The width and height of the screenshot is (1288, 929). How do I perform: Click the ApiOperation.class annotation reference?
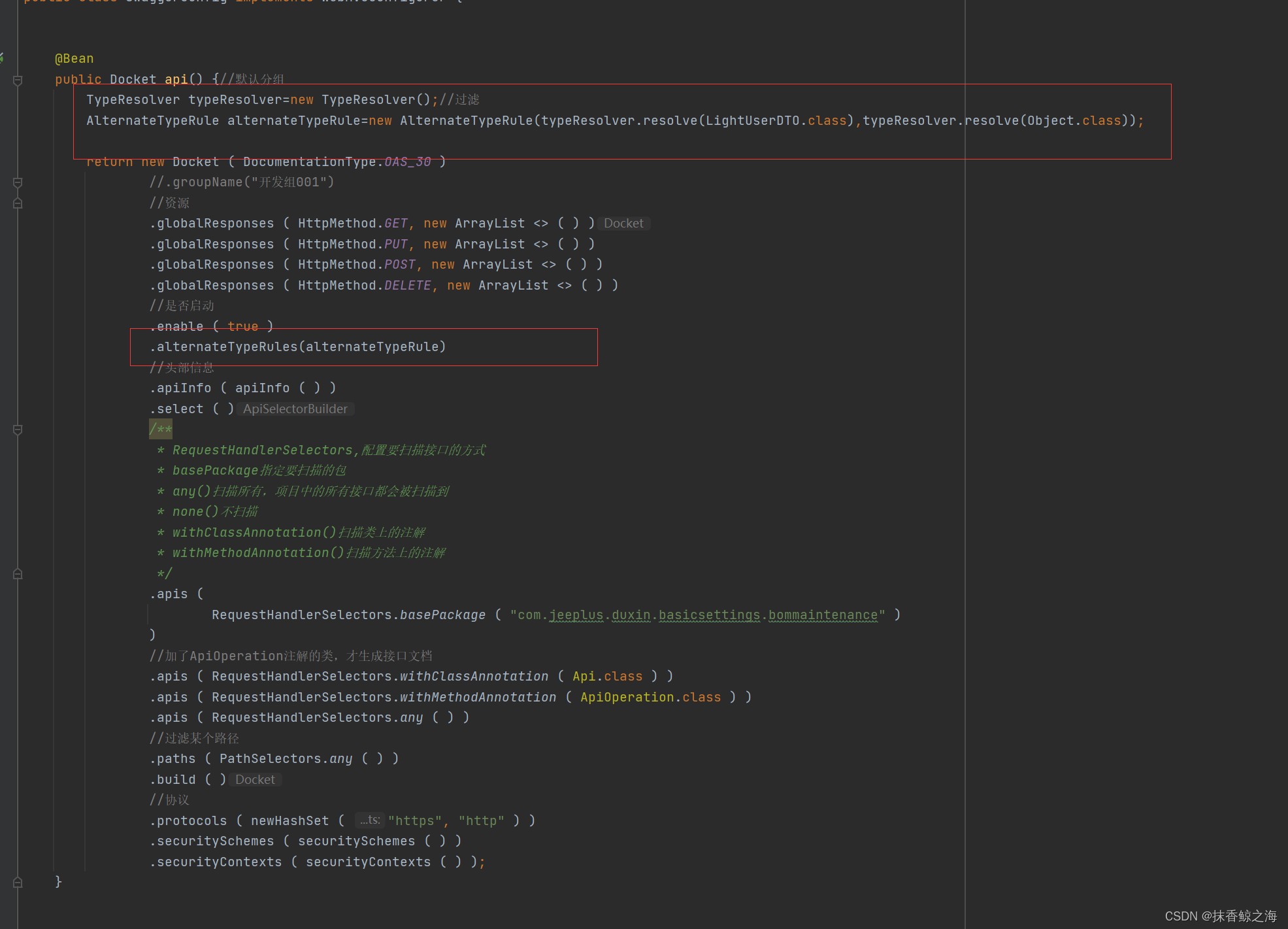650,698
